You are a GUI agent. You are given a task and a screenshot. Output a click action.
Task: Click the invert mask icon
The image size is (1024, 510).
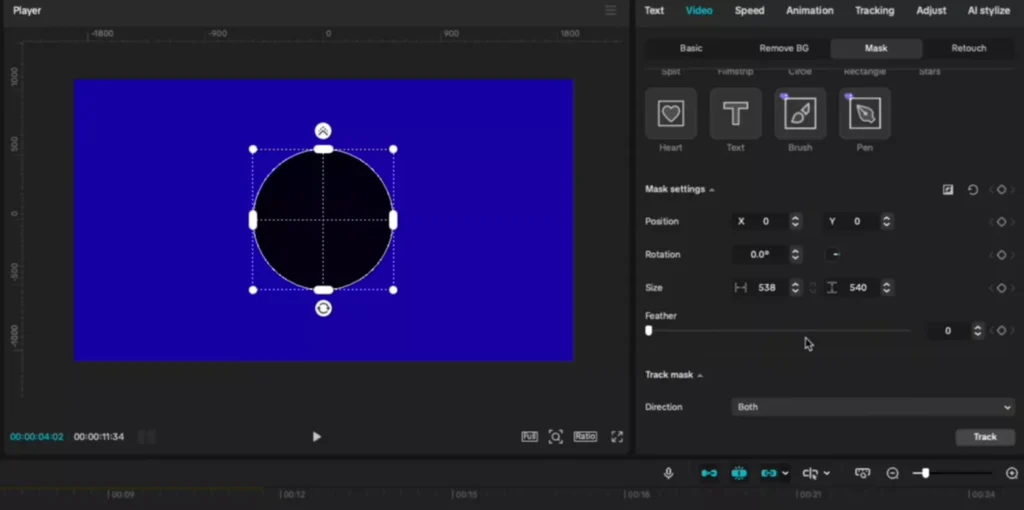coord(948,190)
